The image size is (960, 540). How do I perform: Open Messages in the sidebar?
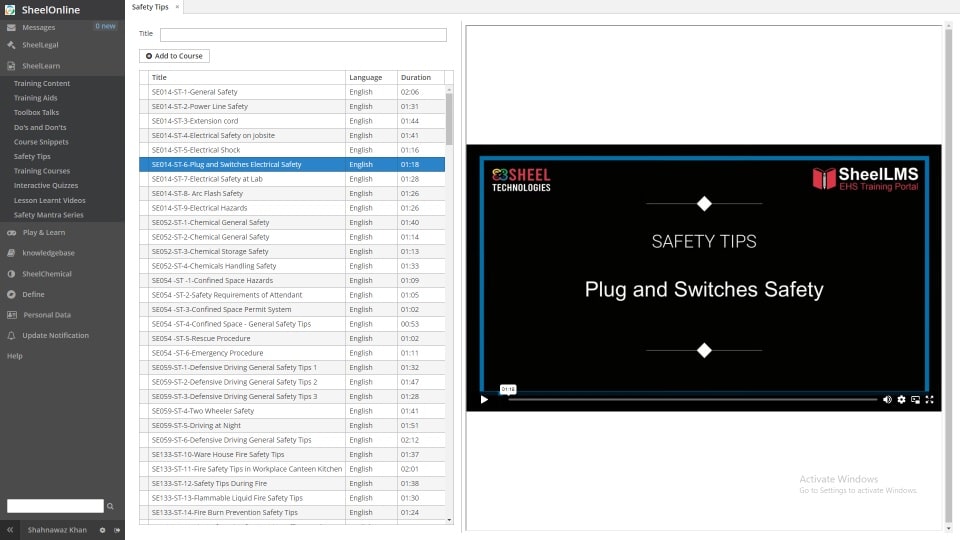pyautogui.click(x=38, y=27)
